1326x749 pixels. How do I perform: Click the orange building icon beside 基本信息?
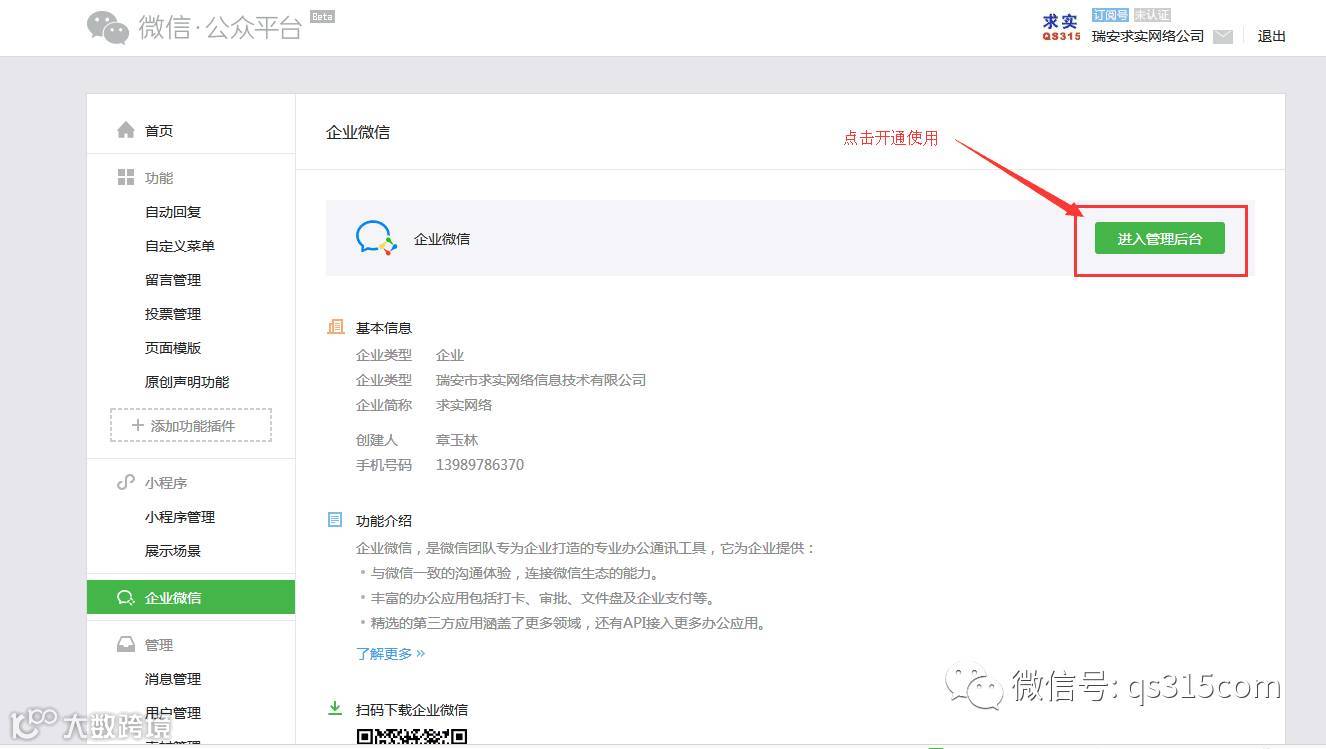336,327
